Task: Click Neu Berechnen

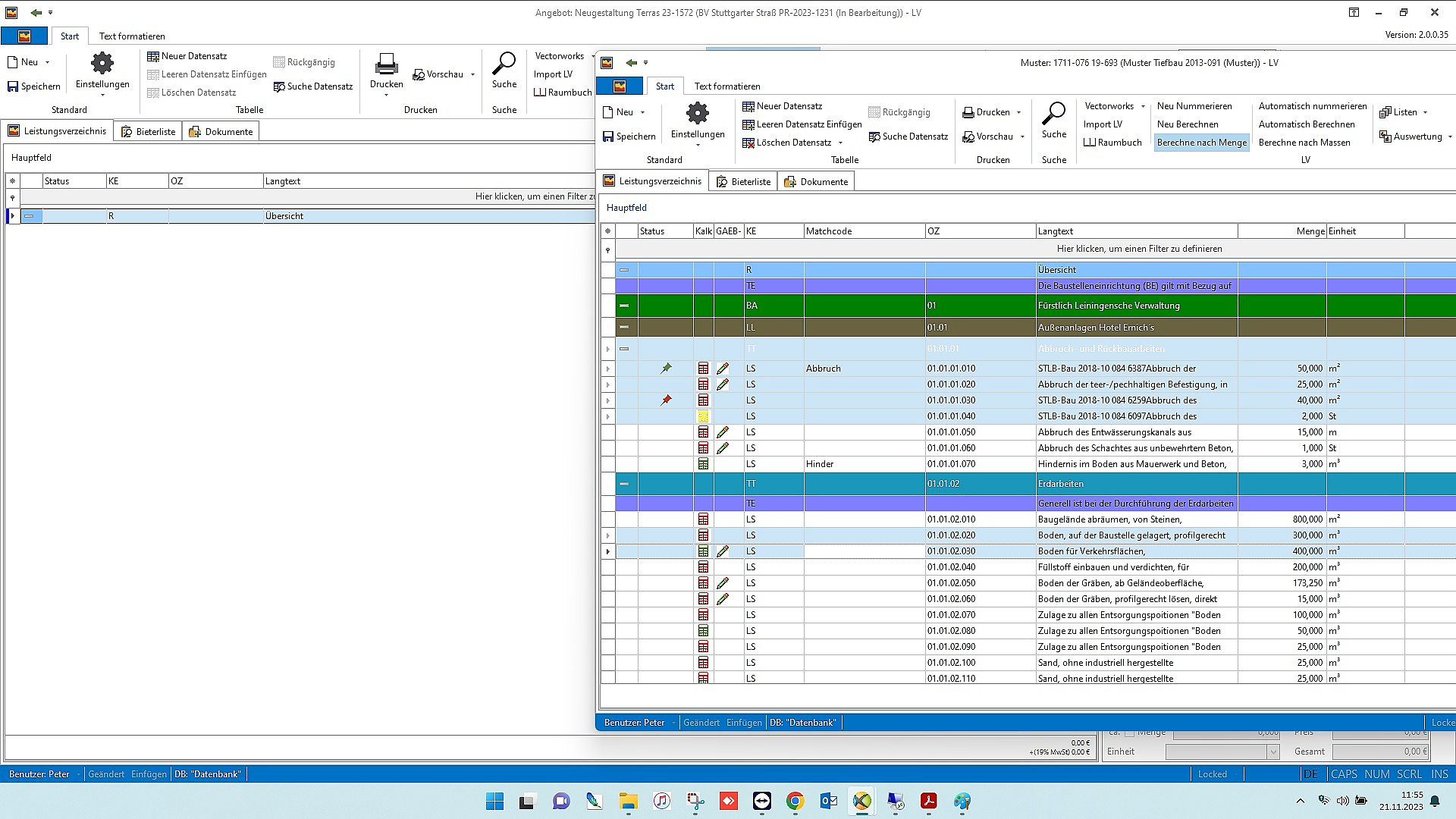Action: coord(1188,124)
